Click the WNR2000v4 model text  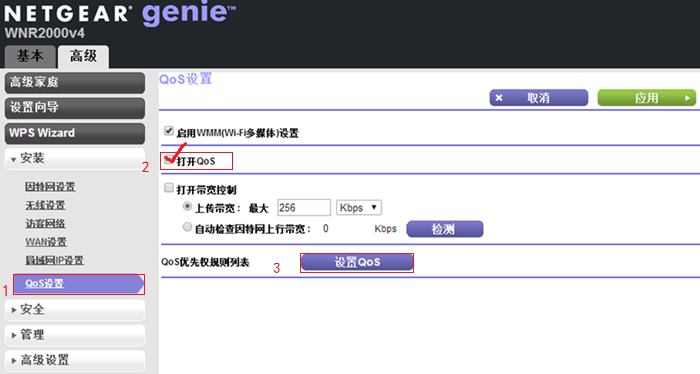click(x=45, y=33)
